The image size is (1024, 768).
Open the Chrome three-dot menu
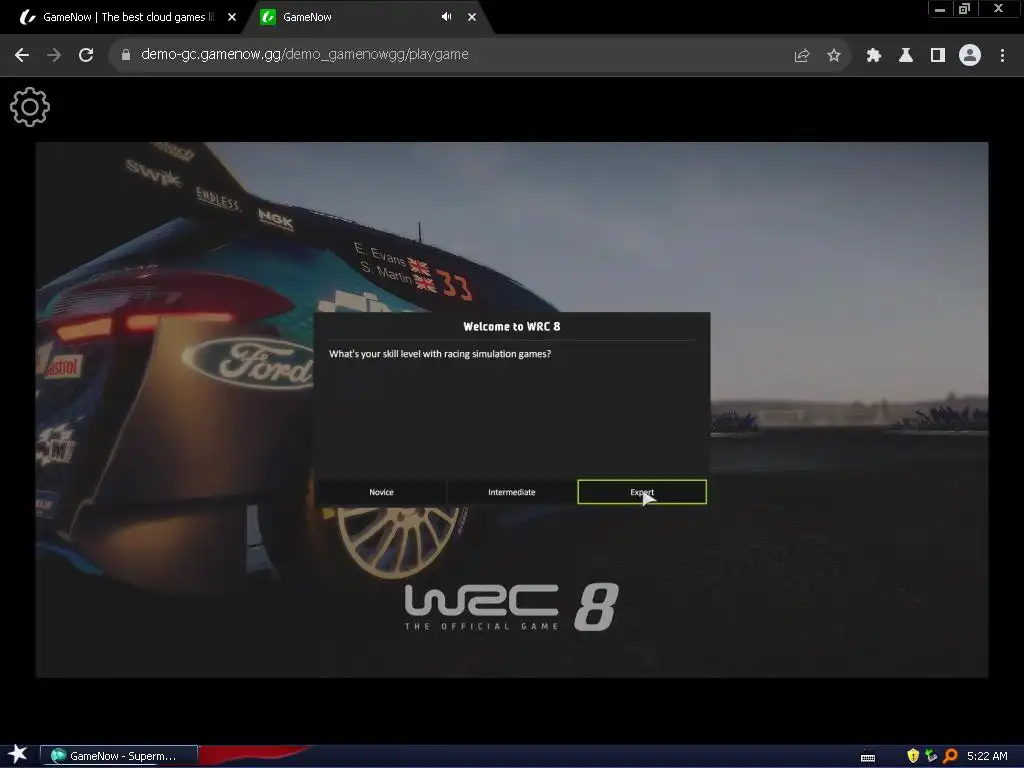point(1002,56)
